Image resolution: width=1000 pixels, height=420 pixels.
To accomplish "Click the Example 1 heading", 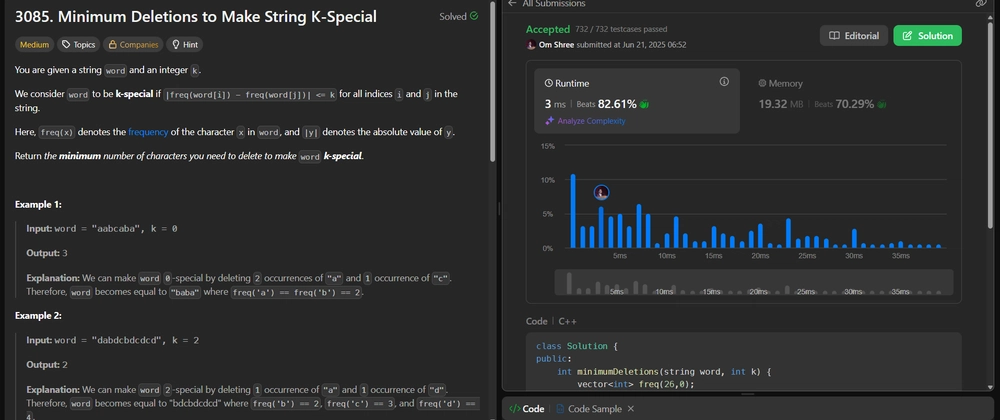I will pyautogui.click(x=38, y=205).
